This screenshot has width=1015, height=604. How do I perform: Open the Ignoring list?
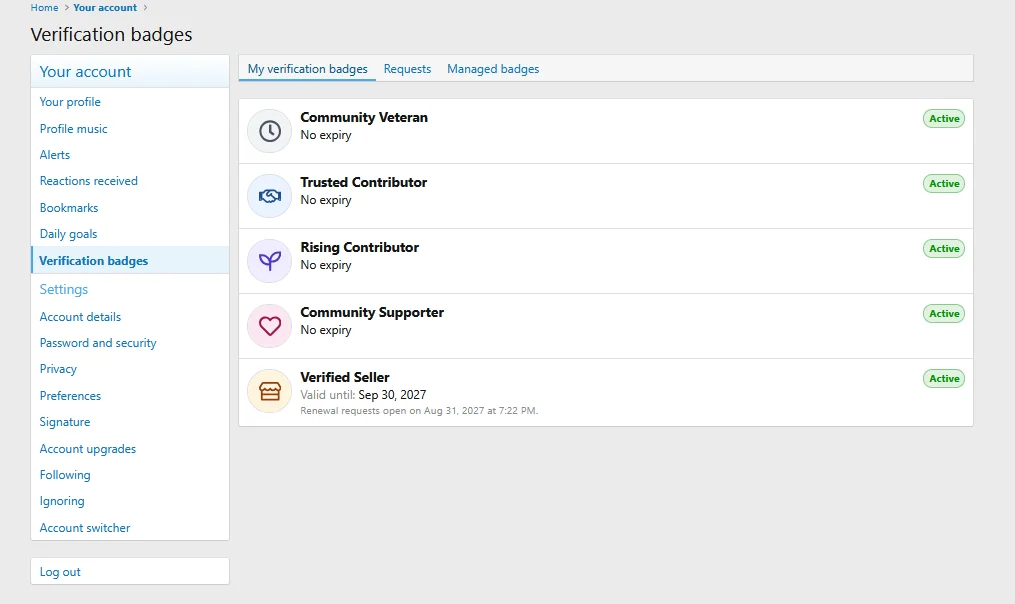point(61,500)
